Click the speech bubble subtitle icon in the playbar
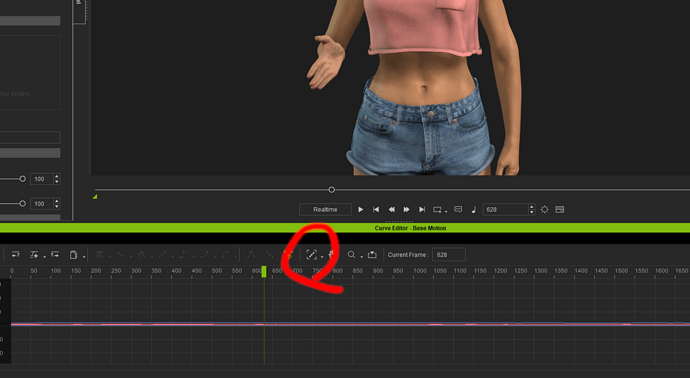 click(458, 209)
